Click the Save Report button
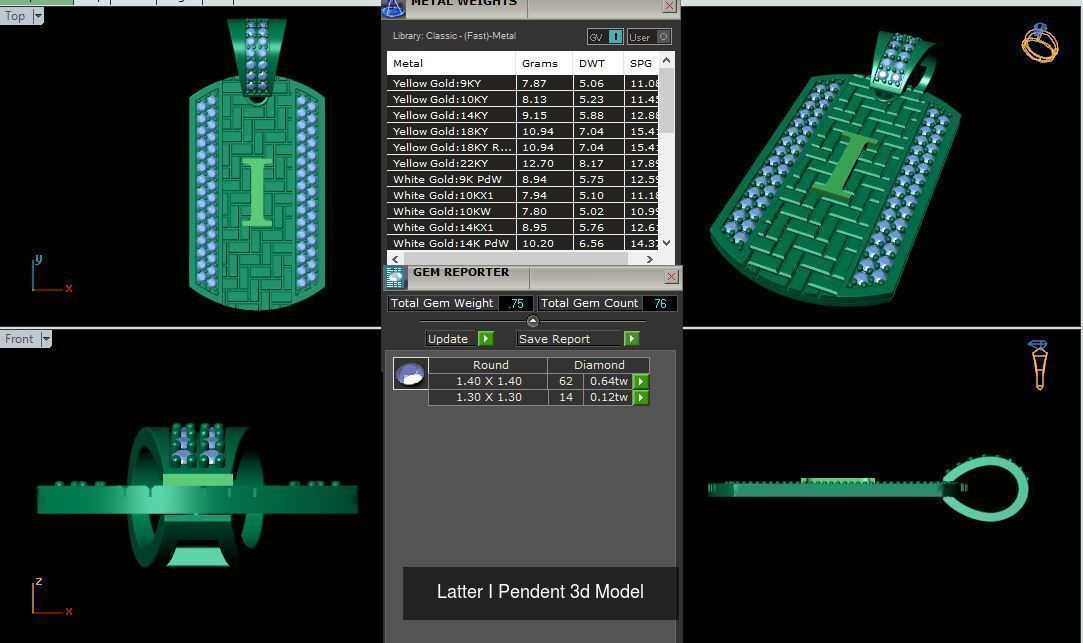This screenshot has height=643, width=1083. pos(570,338)
